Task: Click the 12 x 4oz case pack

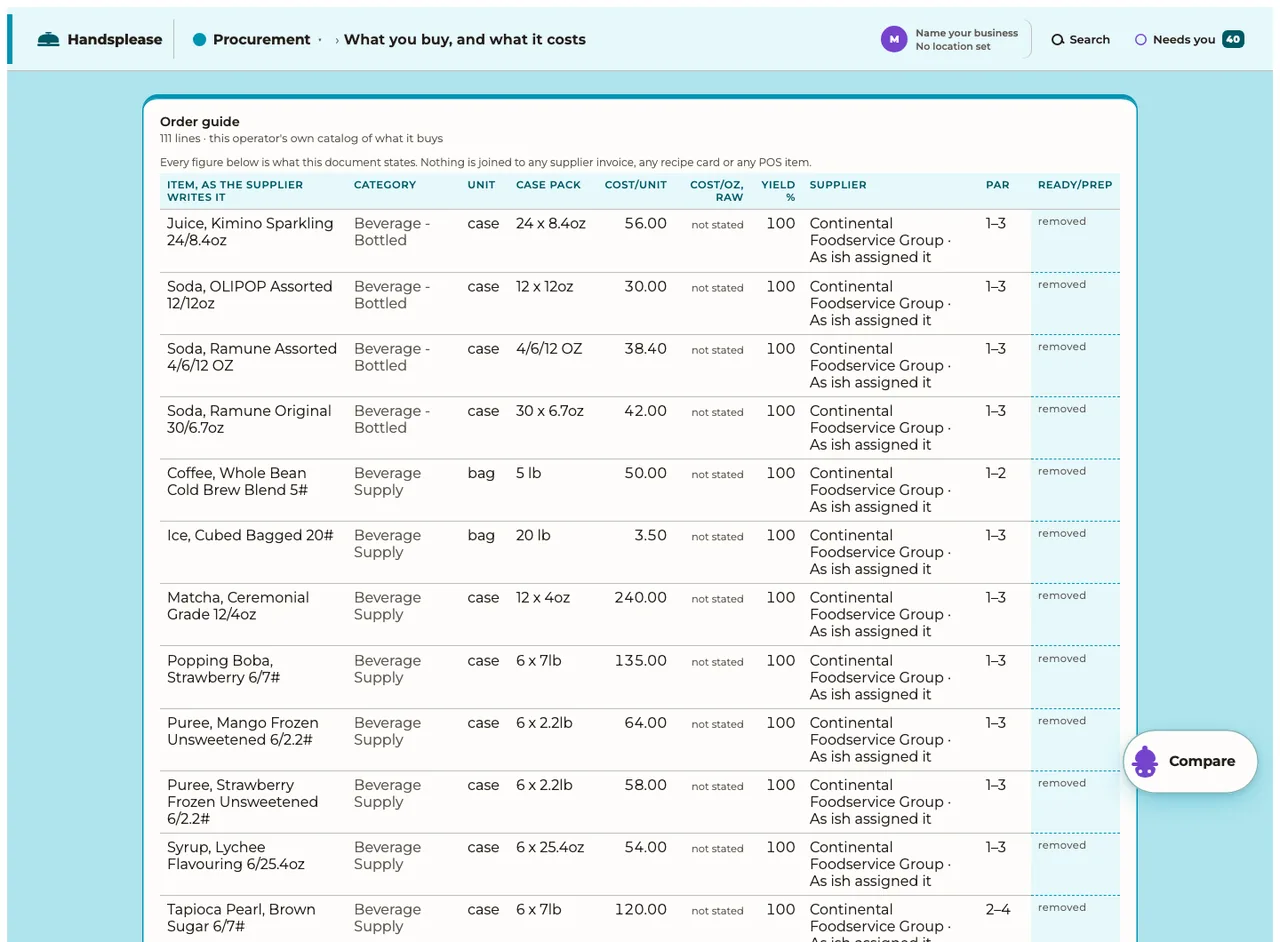Action: pyautogui.click(x=543, y=598)
